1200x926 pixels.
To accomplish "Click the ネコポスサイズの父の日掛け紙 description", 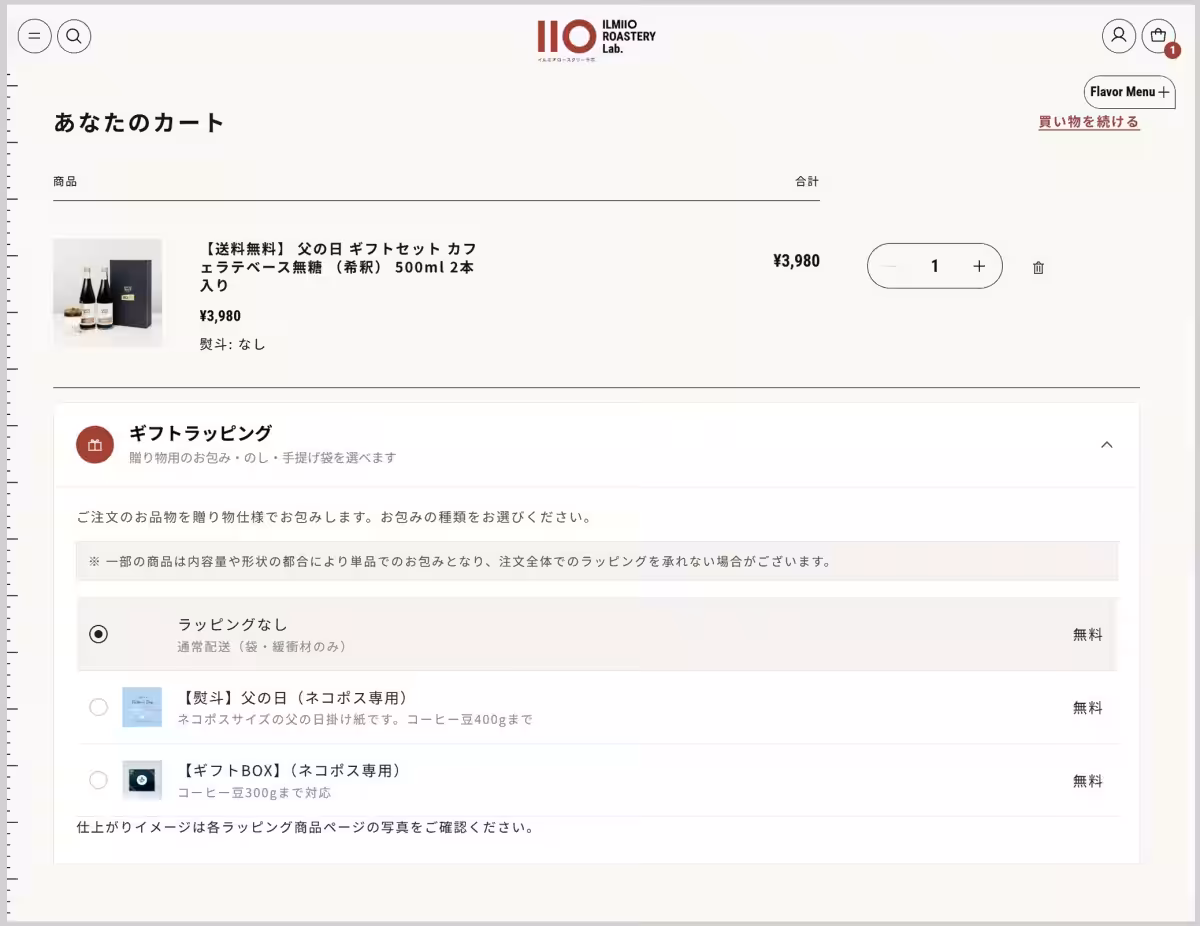I will coord(356,720).
